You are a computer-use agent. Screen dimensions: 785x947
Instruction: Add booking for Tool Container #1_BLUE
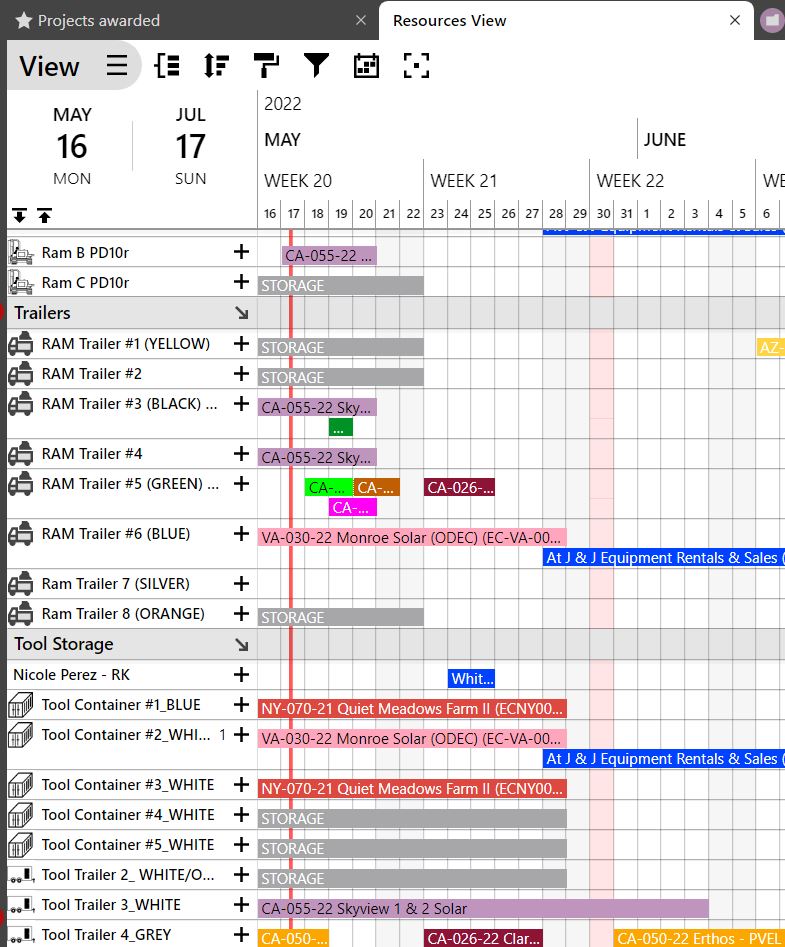point(241,705)
